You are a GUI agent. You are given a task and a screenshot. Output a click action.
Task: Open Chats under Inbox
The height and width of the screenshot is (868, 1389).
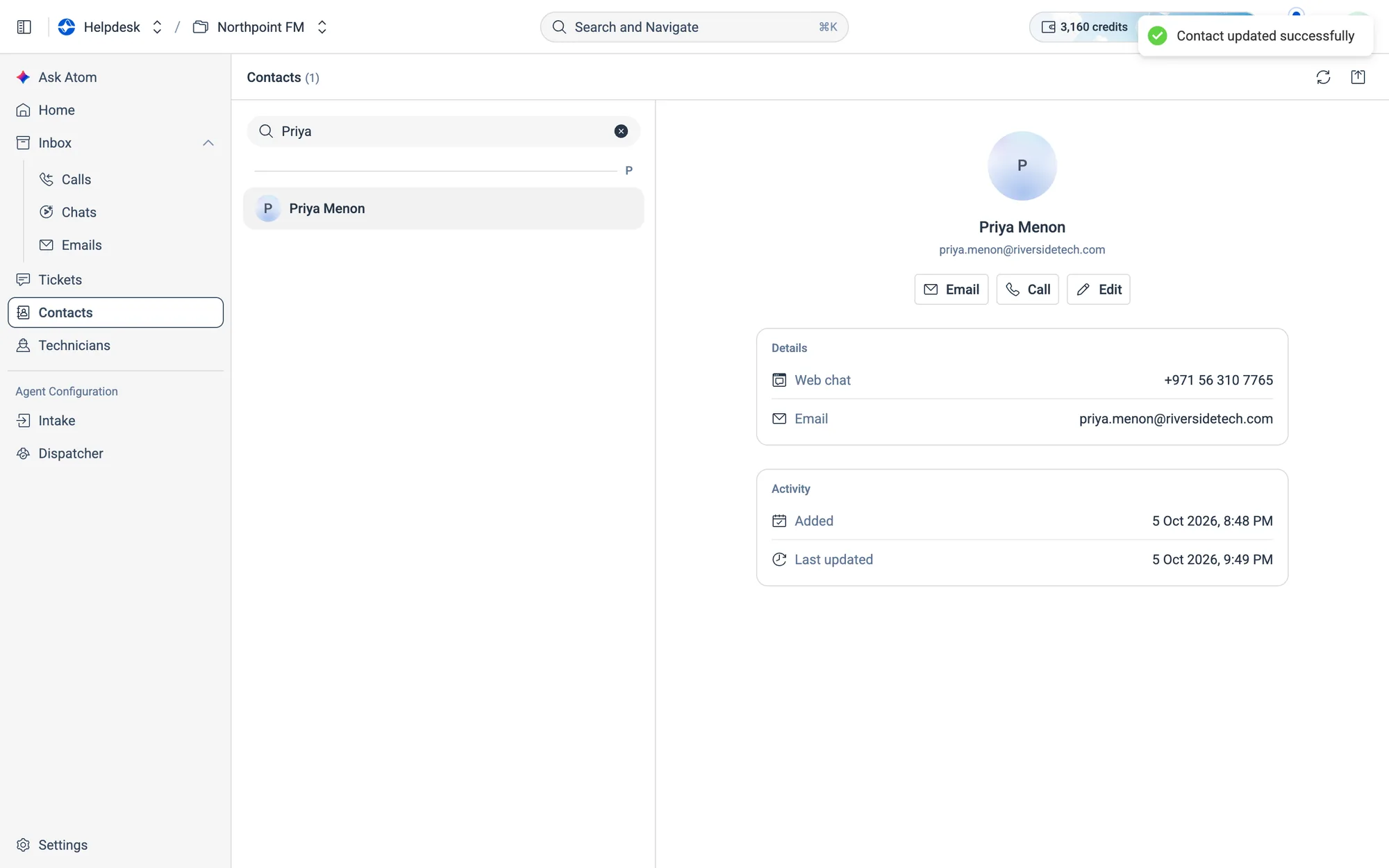pos(128,212)
